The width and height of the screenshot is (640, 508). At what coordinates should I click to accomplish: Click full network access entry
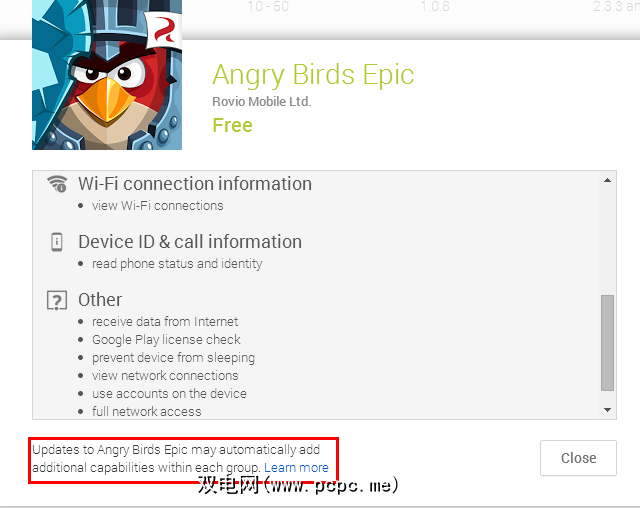[x=147, y=411]
